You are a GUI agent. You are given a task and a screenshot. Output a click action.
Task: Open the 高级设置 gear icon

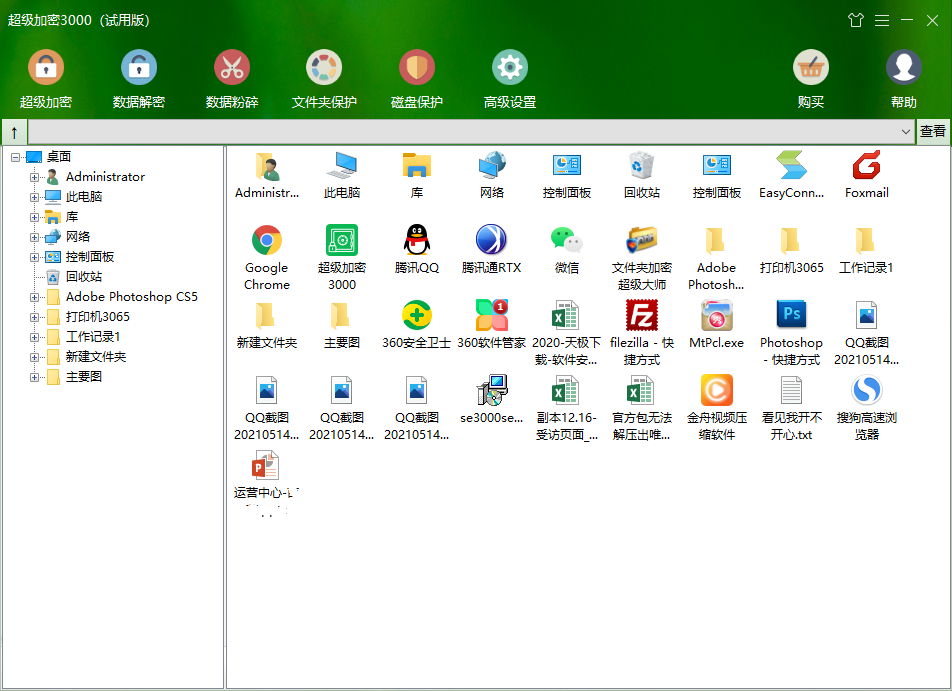coord(509,68)
